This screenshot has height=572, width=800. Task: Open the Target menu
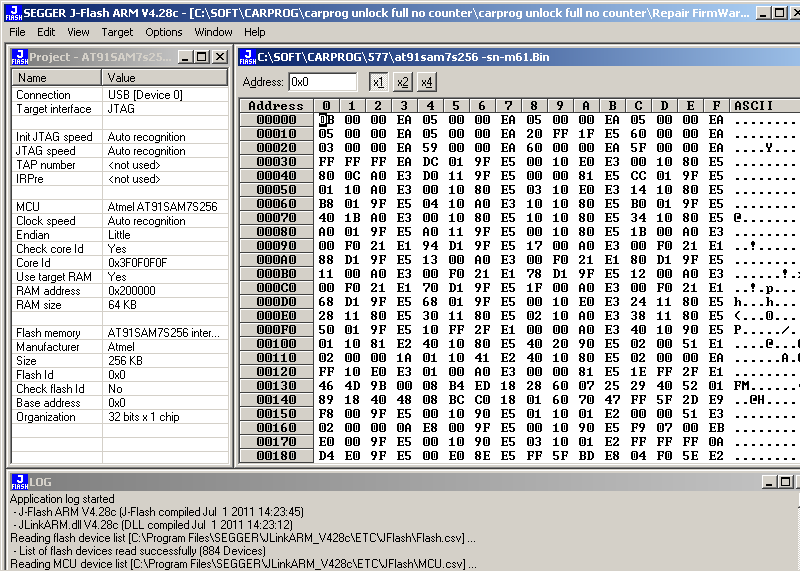[117, 32]
